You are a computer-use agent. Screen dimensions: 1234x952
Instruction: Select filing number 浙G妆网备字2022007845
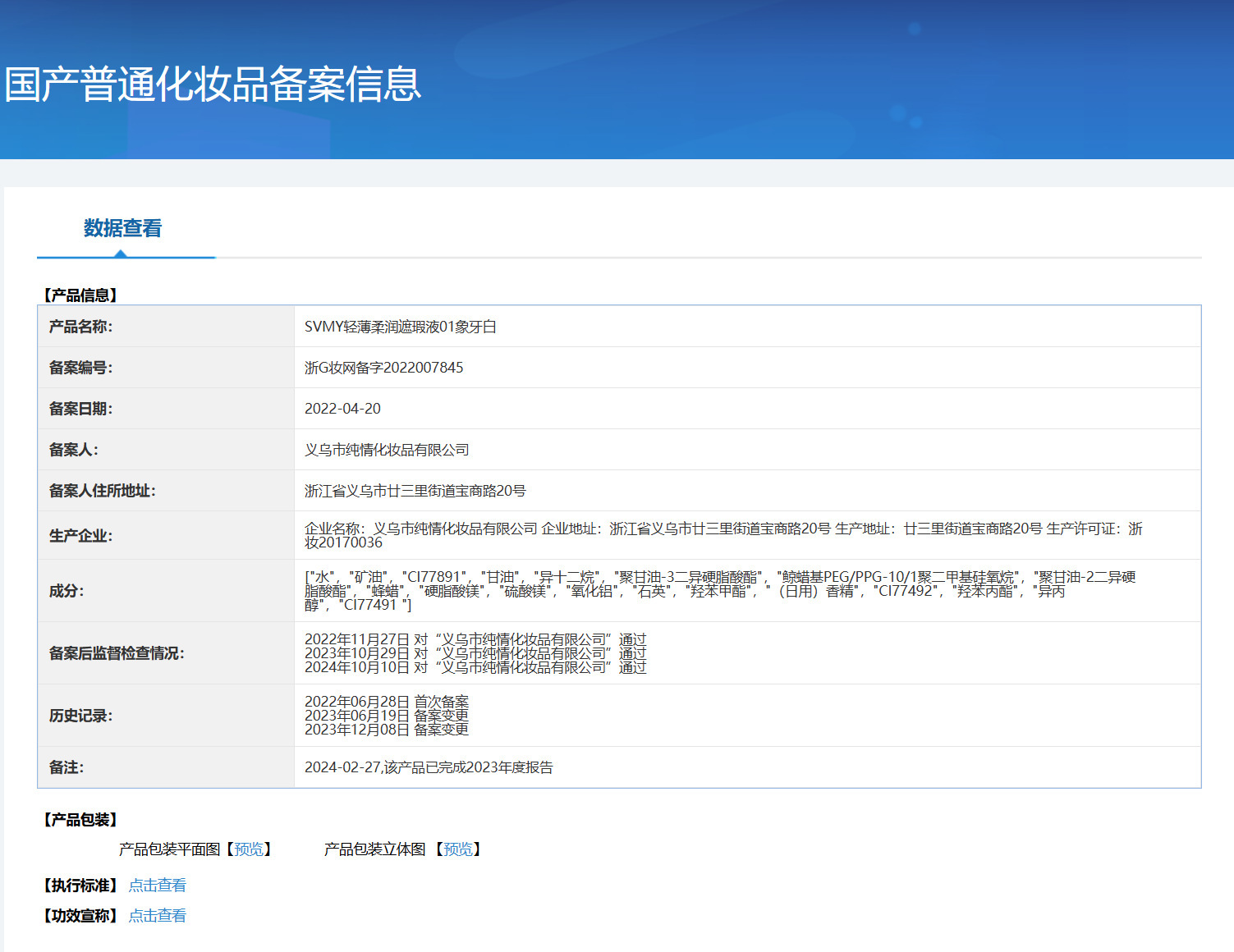point(384,368)
